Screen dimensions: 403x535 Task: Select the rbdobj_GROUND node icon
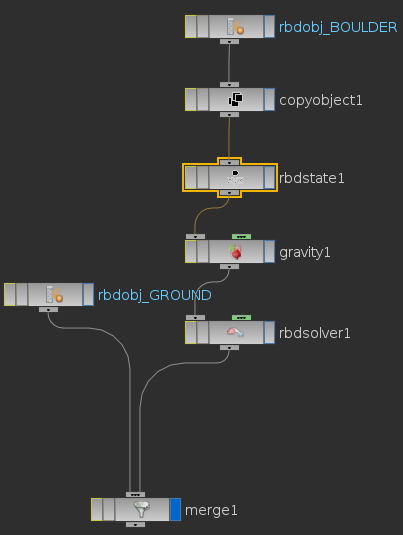click(x=55, y=294)
